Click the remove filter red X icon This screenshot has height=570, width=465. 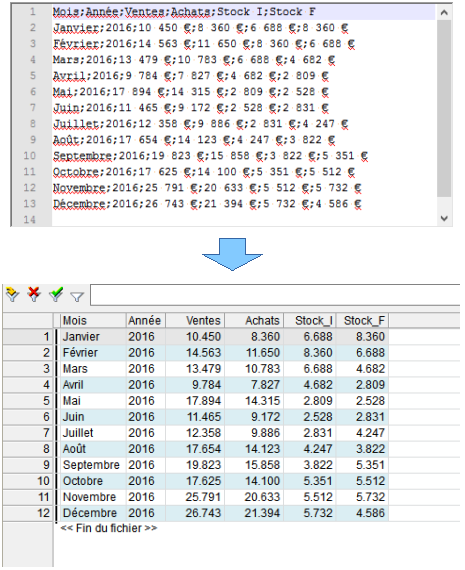(34, 294)
